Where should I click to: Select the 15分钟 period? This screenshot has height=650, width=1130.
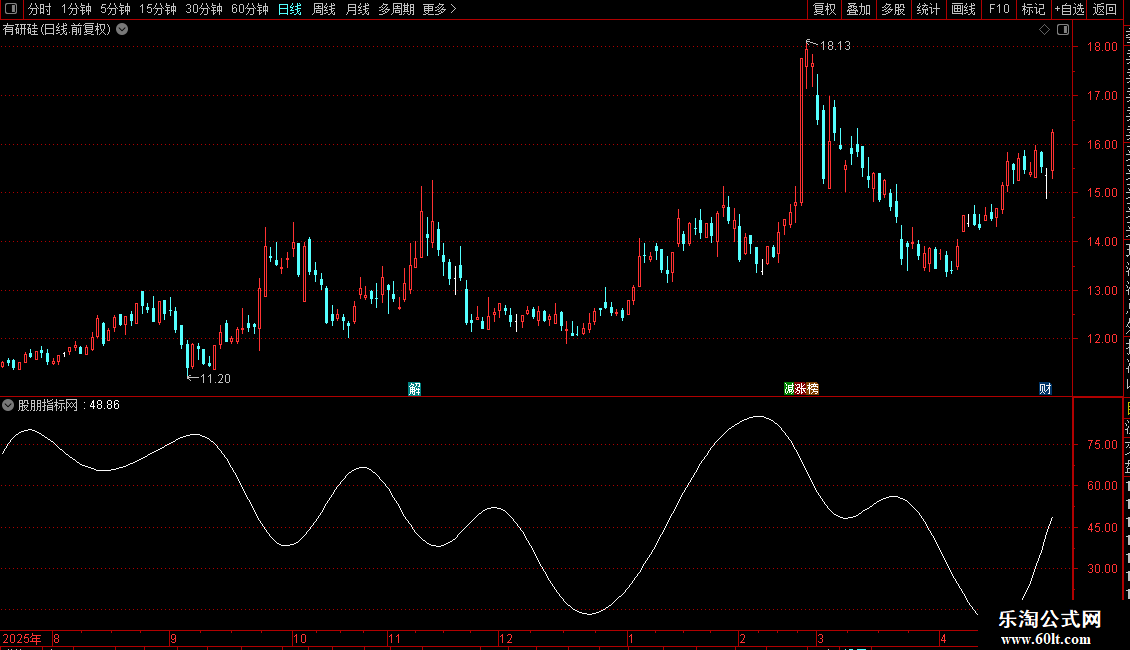157,9
